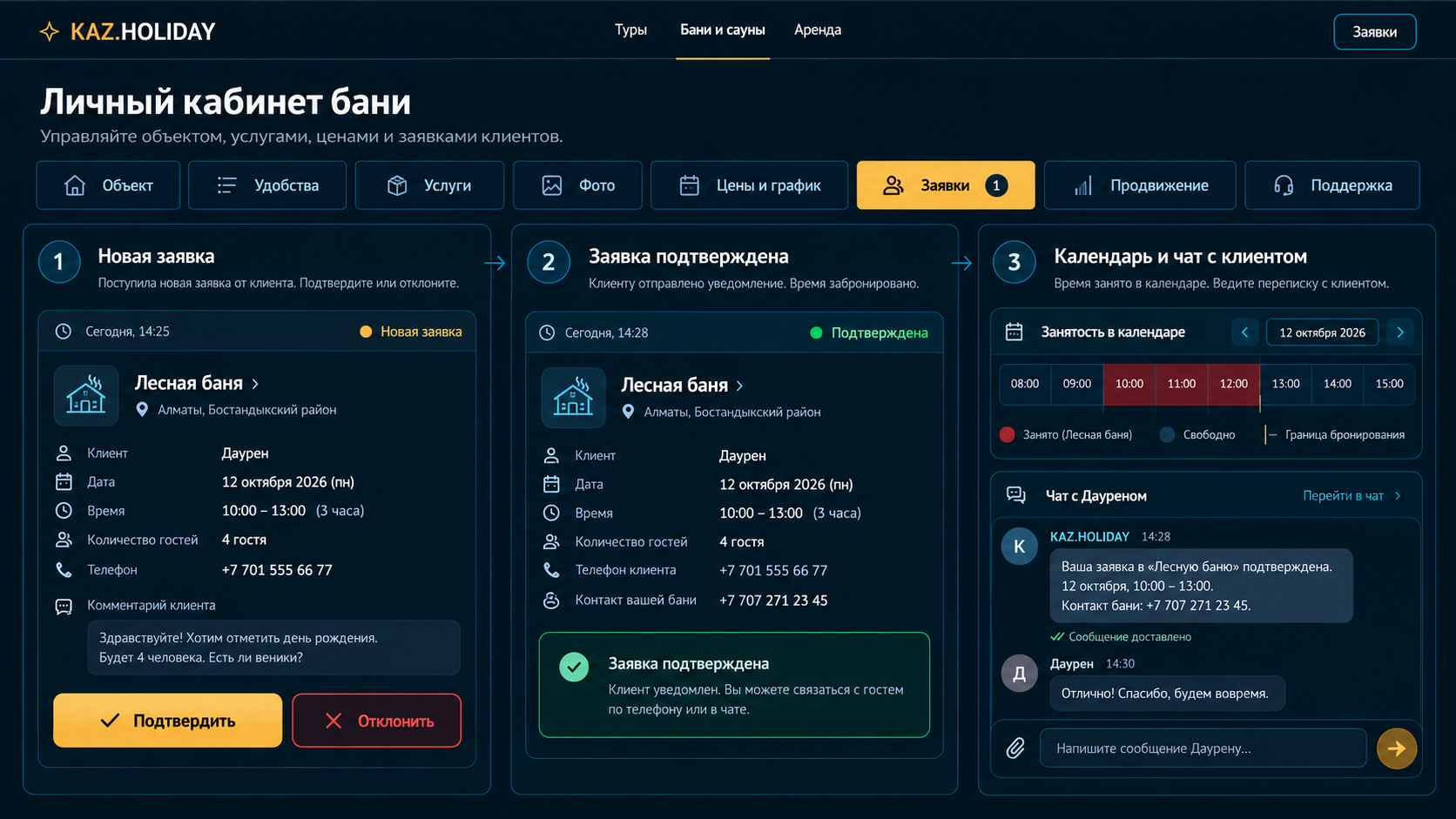Viewport: 1456px width, 819px height.
Task: Switch to the Фото tab
Action: pyautogui.click(x=578, y=185)
